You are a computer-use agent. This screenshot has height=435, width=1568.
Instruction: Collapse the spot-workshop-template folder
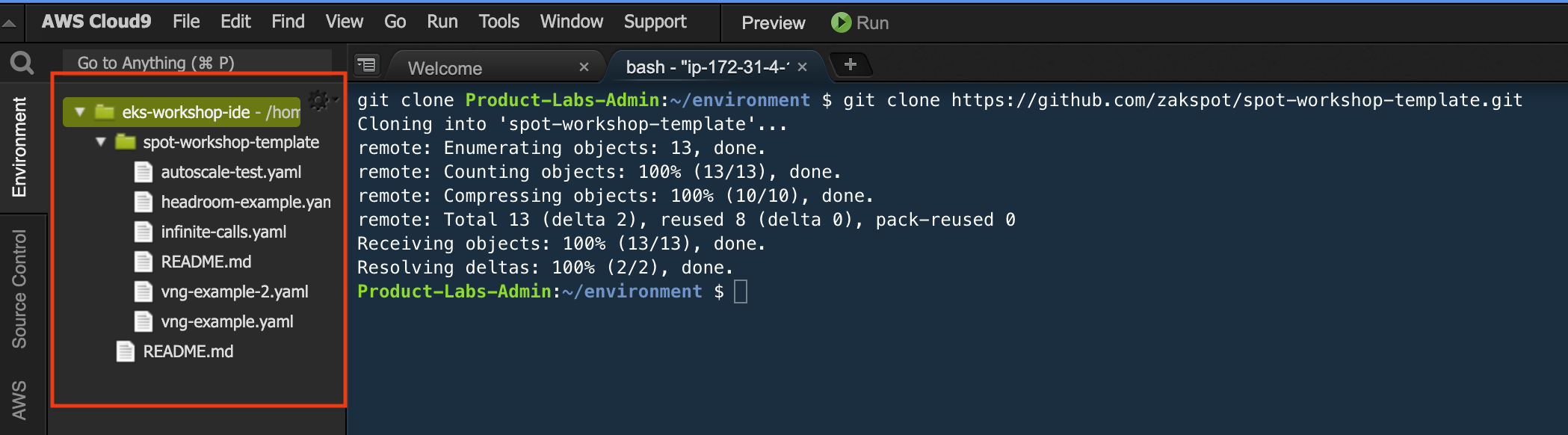click(x=101, y=142)
